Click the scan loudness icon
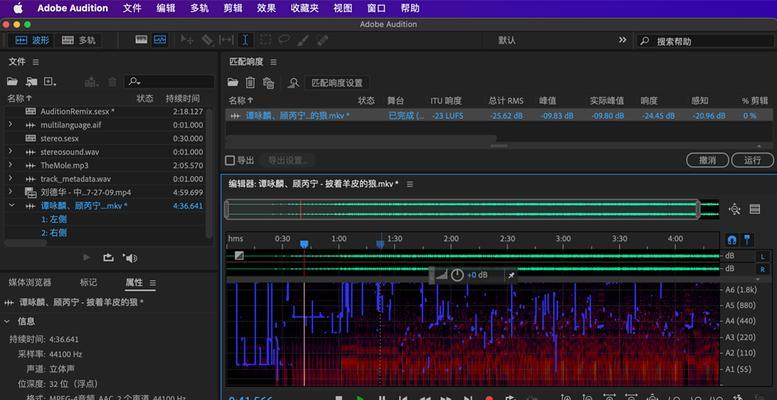This screenshot has width=777, height=400. [x=293, y=83]
